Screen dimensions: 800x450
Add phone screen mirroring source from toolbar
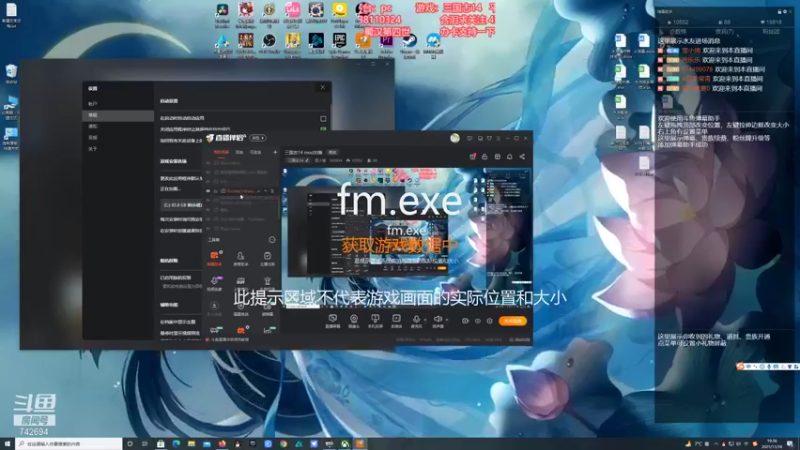click(375, 321)
